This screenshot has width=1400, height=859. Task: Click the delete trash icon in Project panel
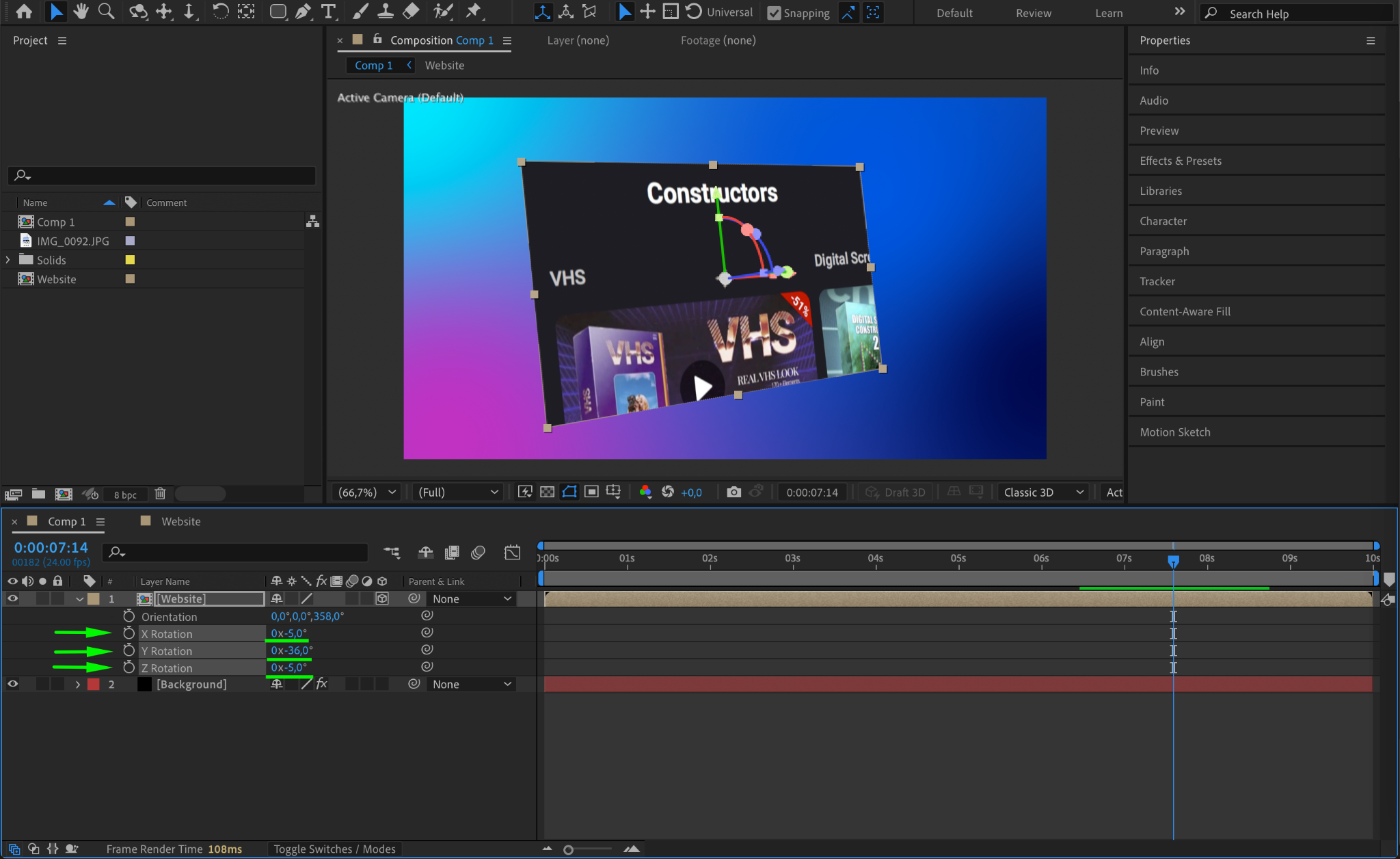tap(160, 494)
